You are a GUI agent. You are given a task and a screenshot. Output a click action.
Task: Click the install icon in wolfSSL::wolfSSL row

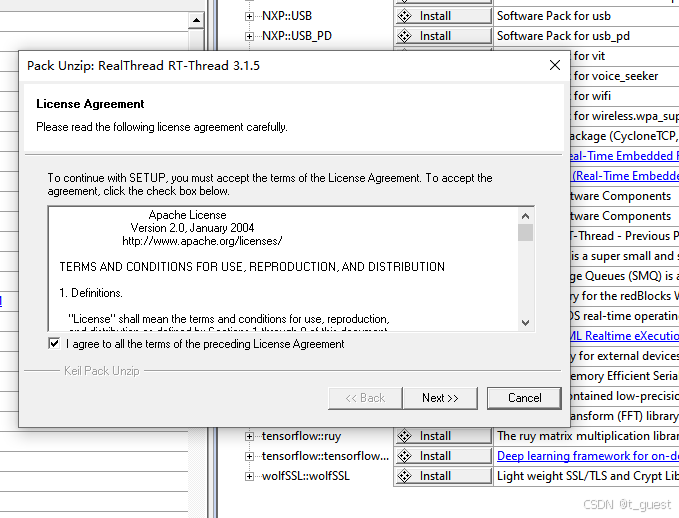point(404,476)
